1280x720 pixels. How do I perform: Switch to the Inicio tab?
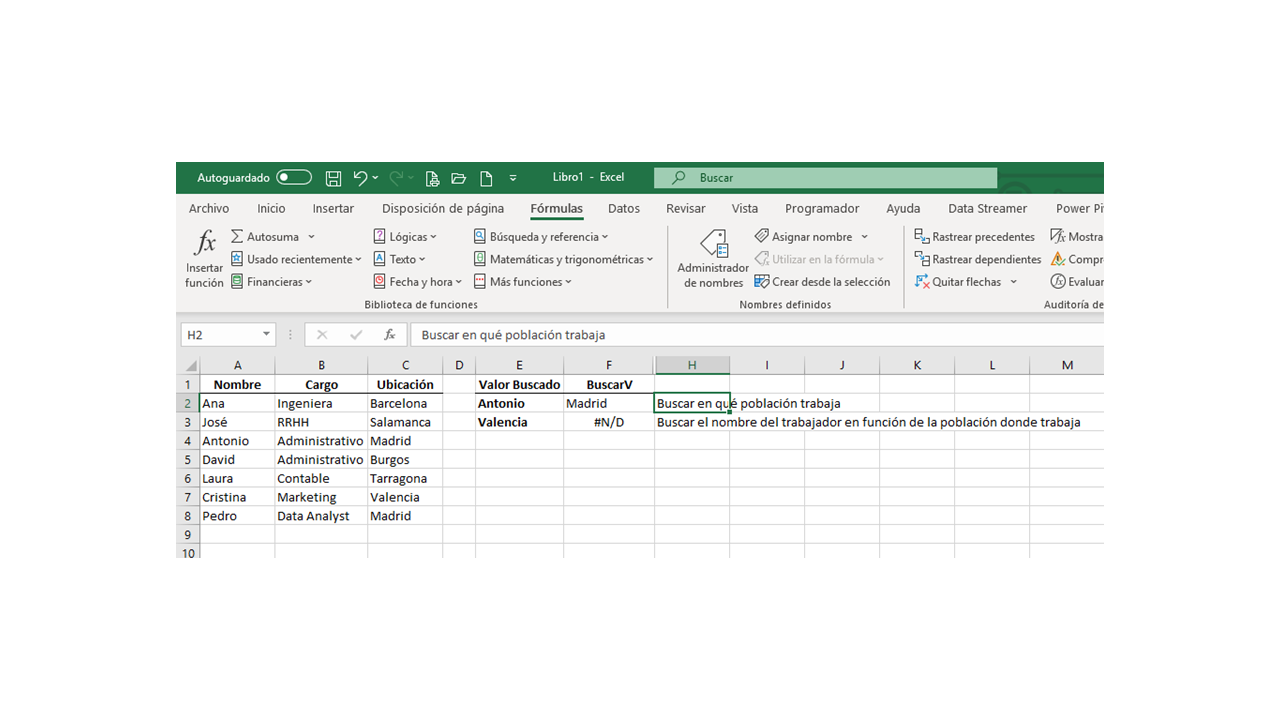(271, 209)
